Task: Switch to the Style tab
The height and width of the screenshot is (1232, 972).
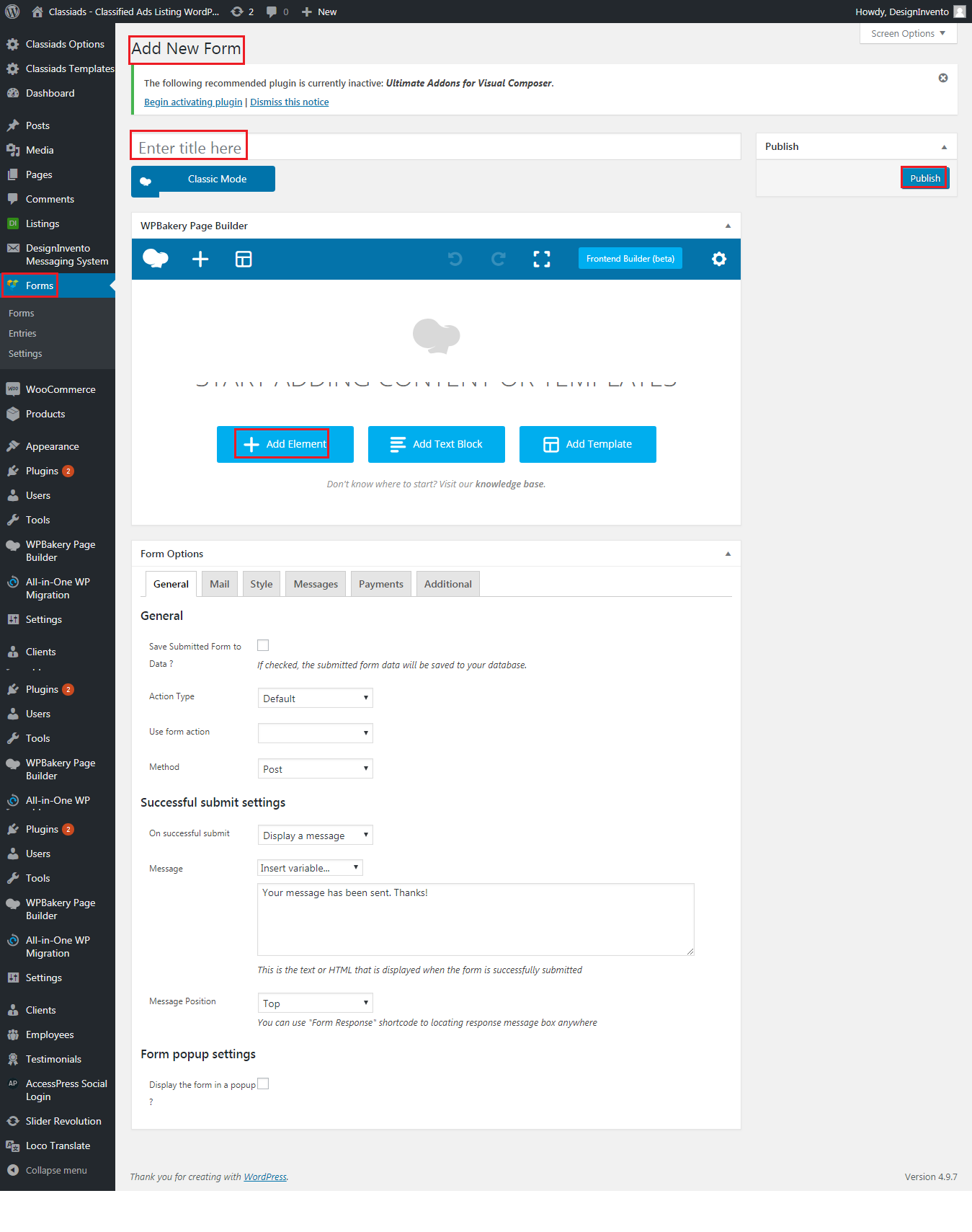Action: tap(262, 584)
